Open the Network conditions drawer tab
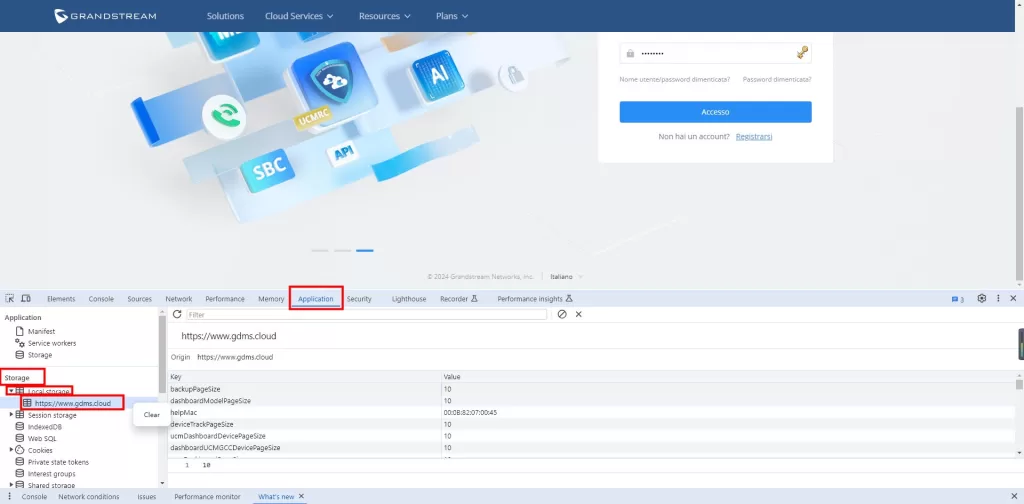This screenshot has height=504, width=1024. 89,497
